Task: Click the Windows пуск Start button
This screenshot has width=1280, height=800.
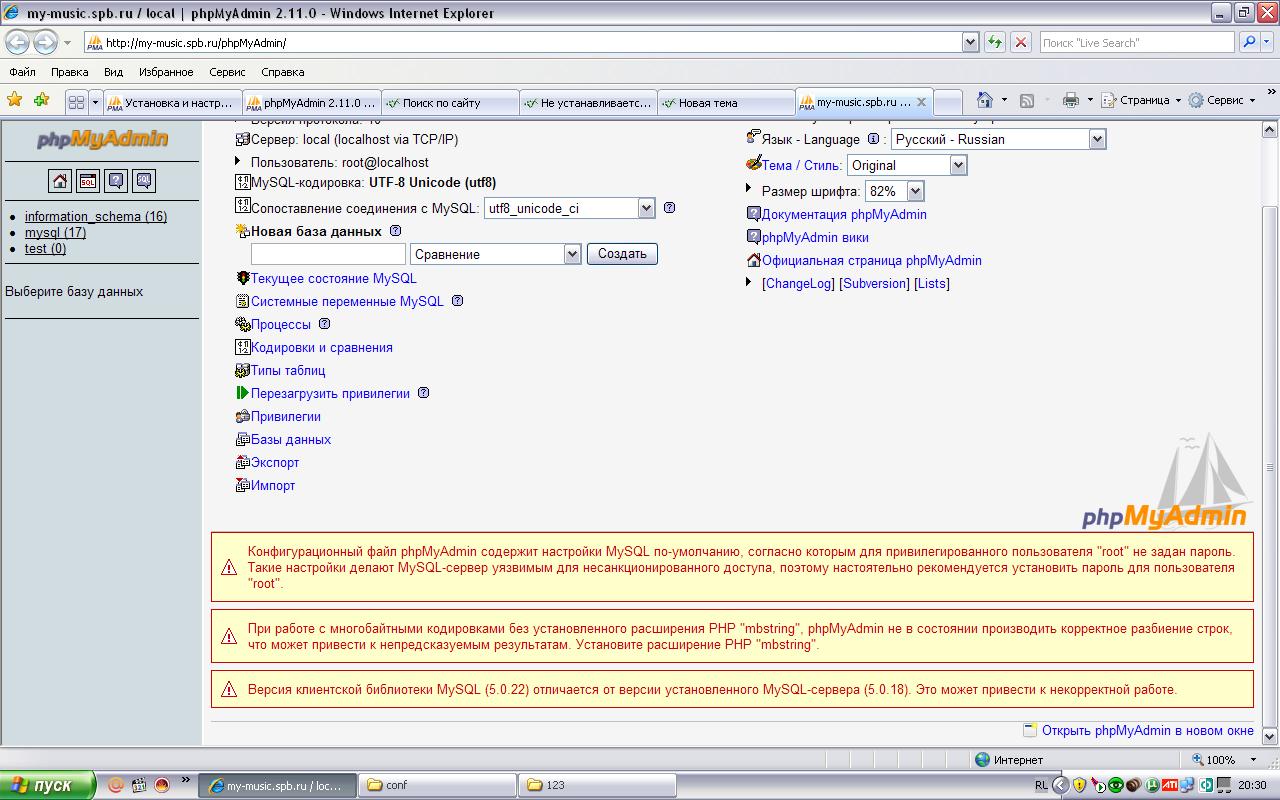Action: tap(47, 785)
